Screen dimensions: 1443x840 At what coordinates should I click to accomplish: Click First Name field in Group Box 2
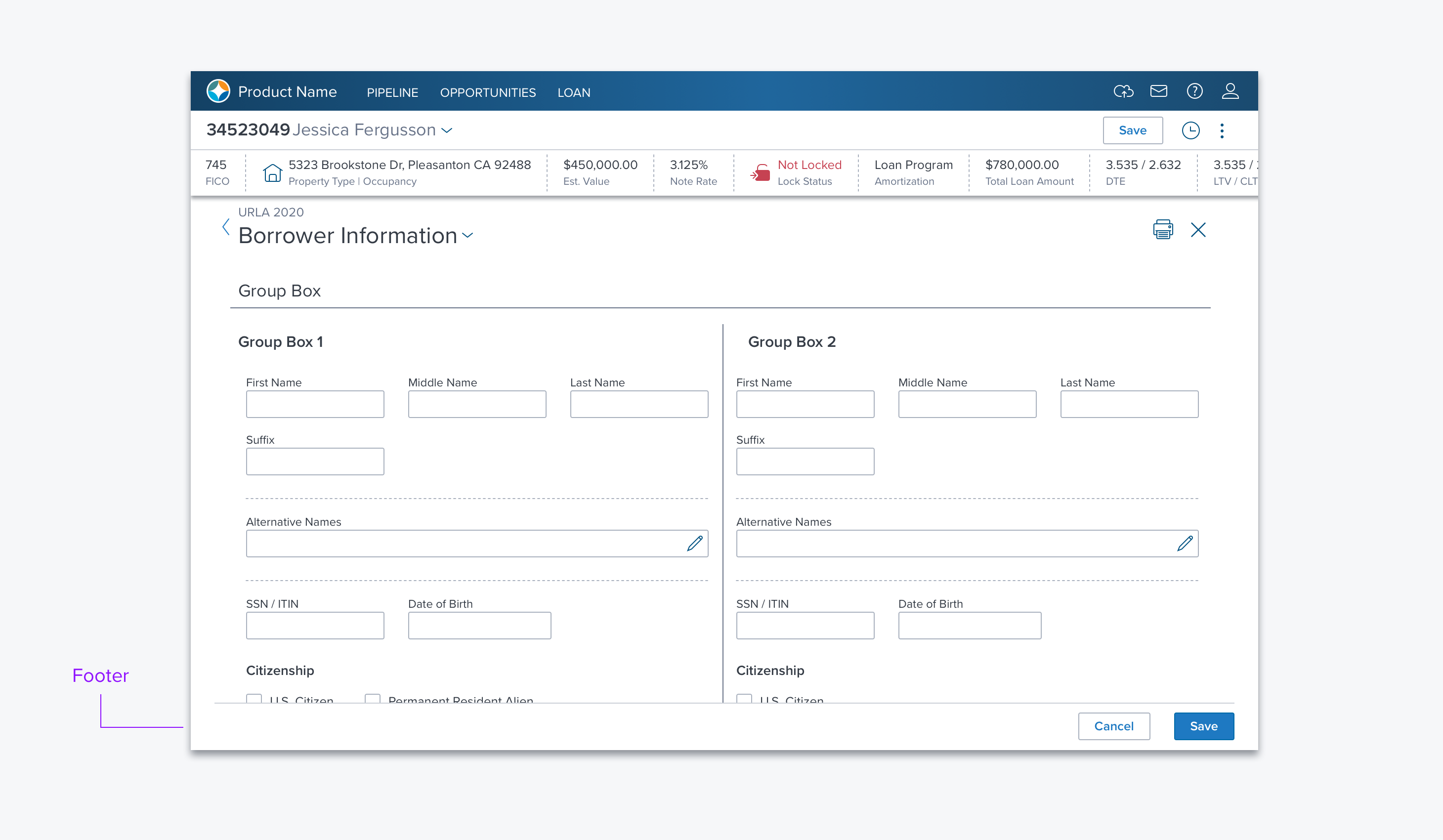pyautogui.click(x=805, y=404)
